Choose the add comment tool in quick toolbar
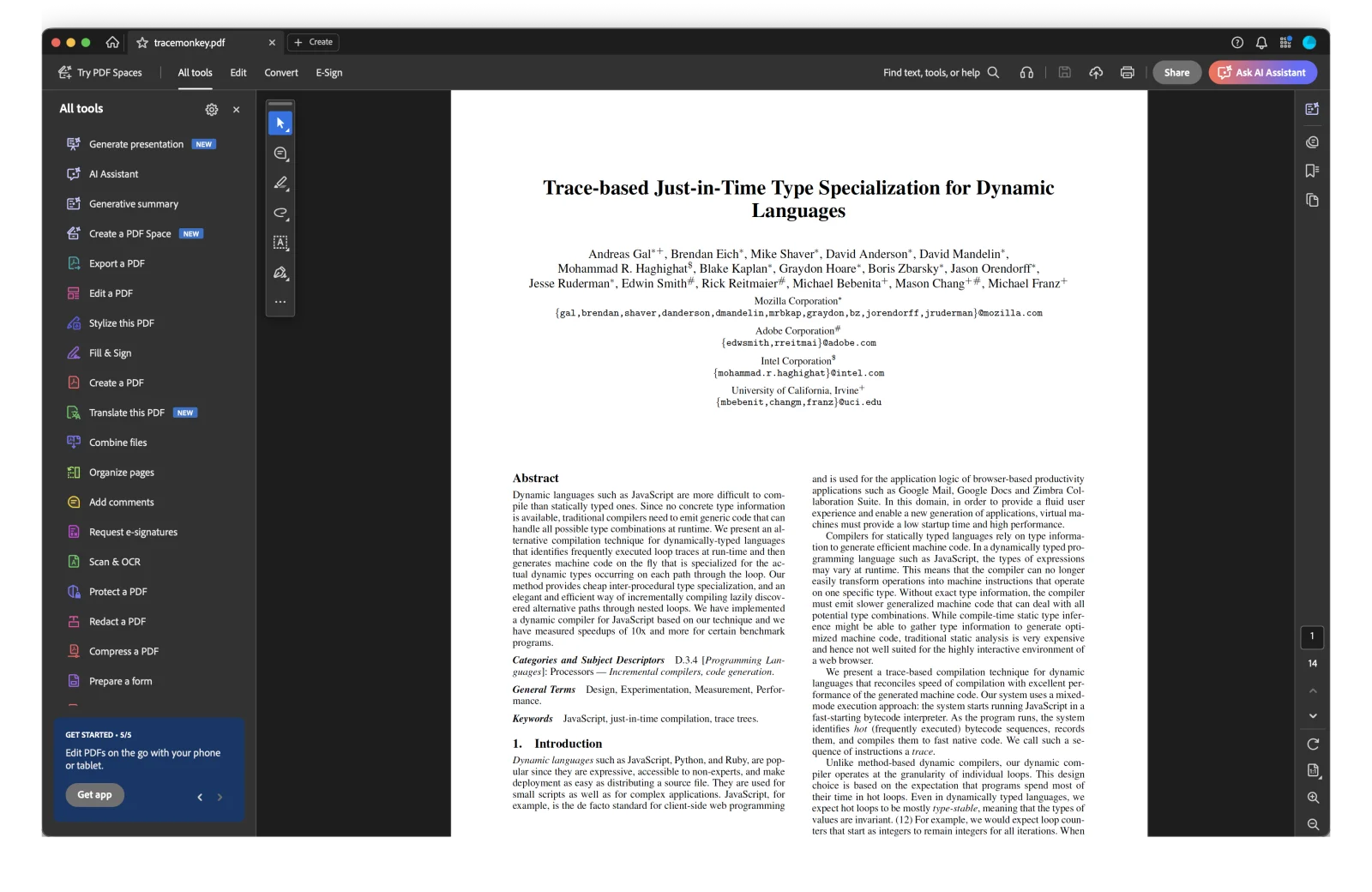The image size is (1372, 892). pos(280,154)
